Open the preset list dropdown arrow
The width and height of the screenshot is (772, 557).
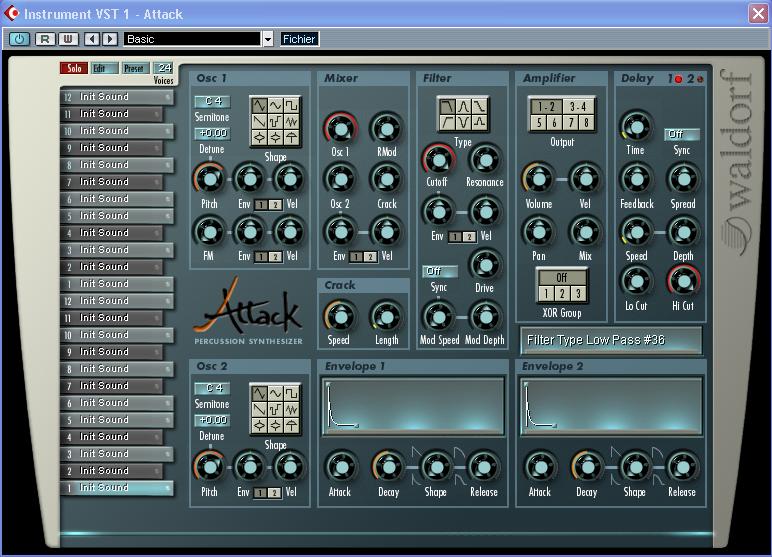(267, 39)
